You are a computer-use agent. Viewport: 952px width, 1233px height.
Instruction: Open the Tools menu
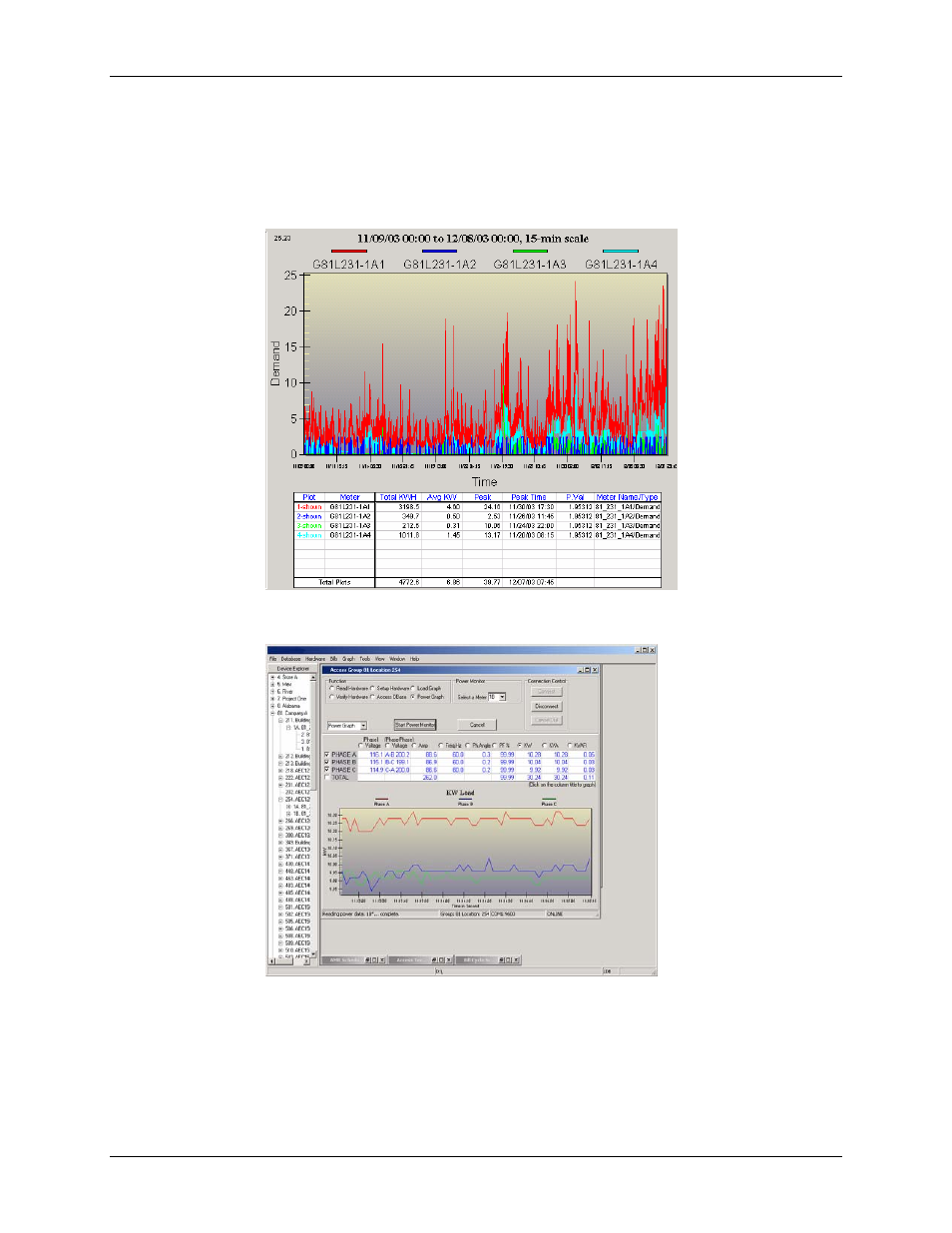coord(365,659)
